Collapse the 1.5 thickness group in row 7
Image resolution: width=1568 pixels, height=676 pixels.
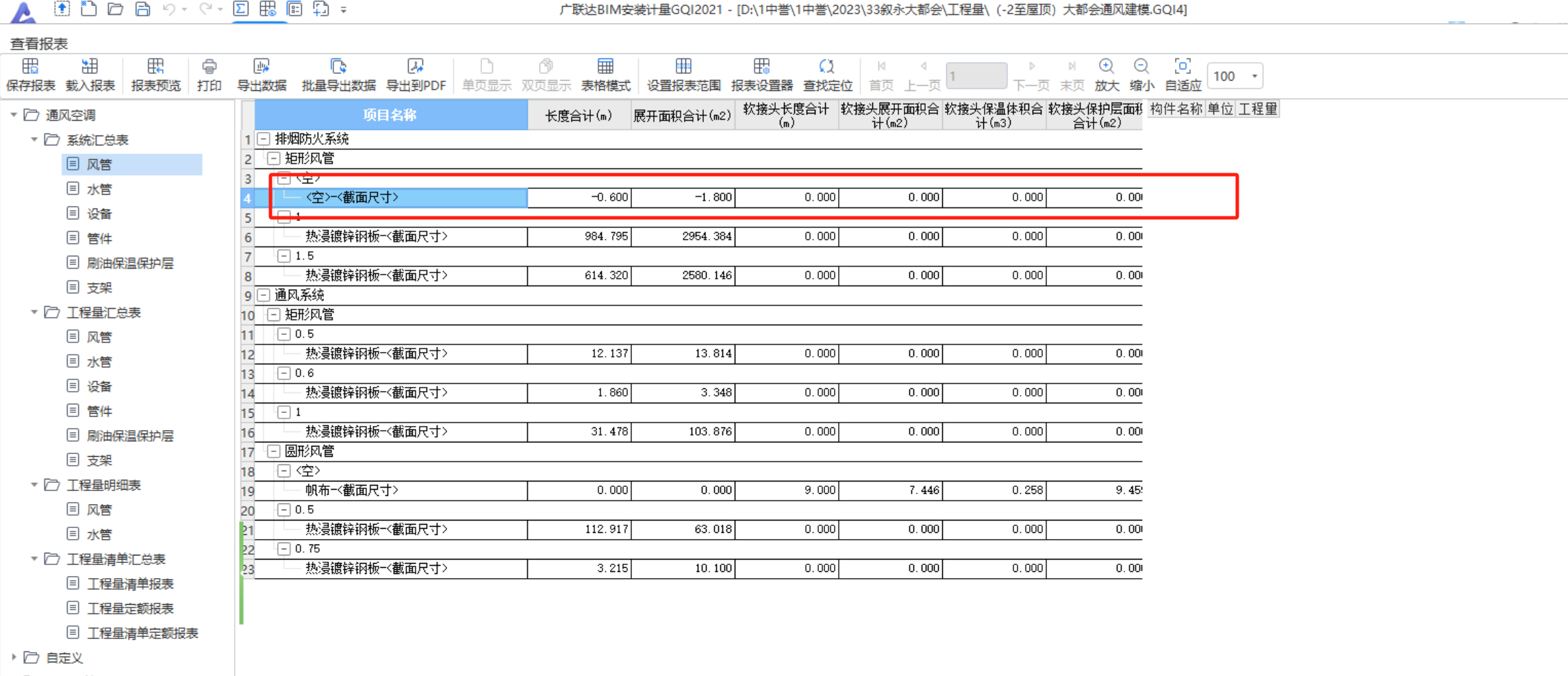(284, 256)
